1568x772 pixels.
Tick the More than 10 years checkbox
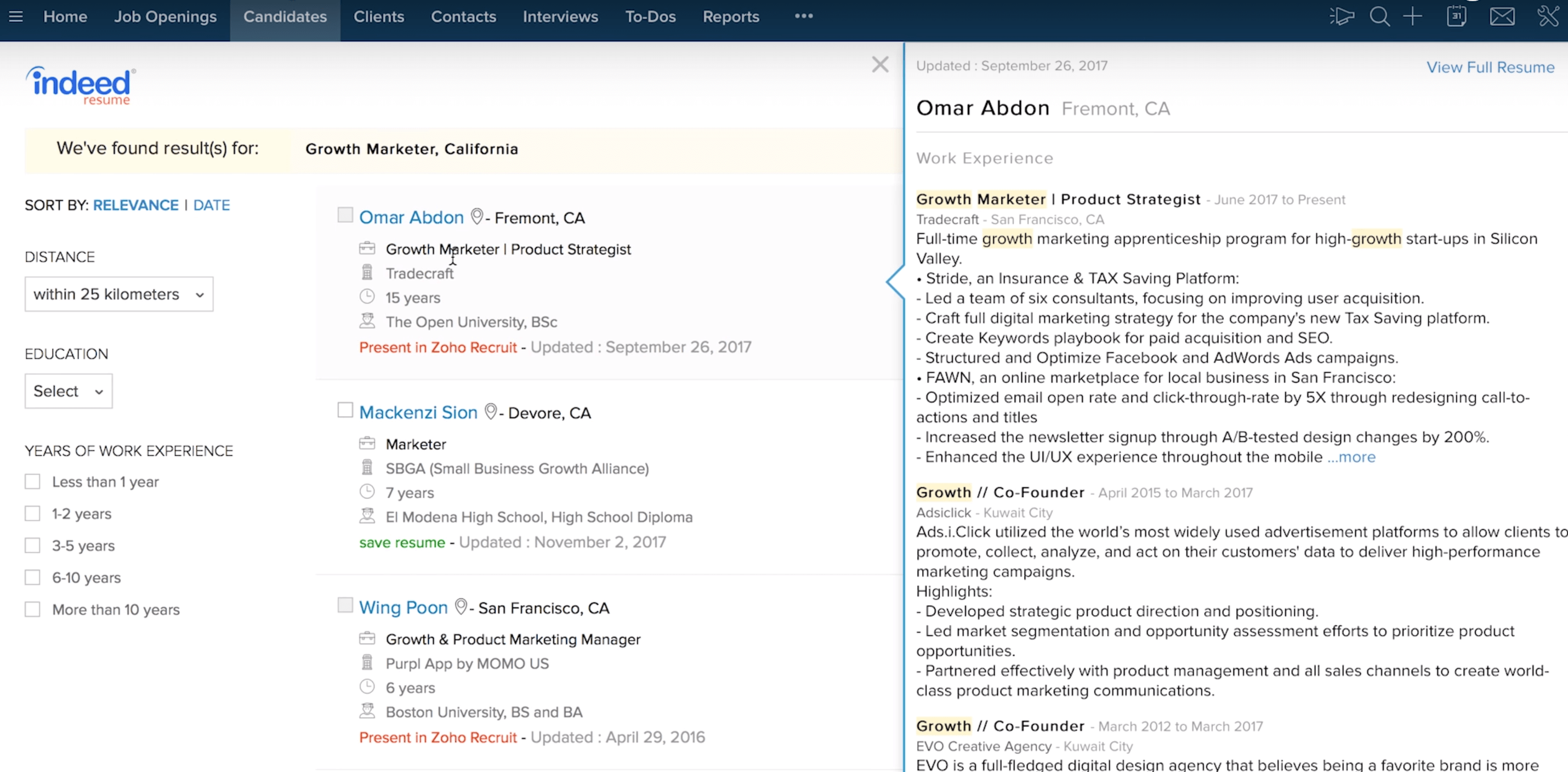coord(32,609)
